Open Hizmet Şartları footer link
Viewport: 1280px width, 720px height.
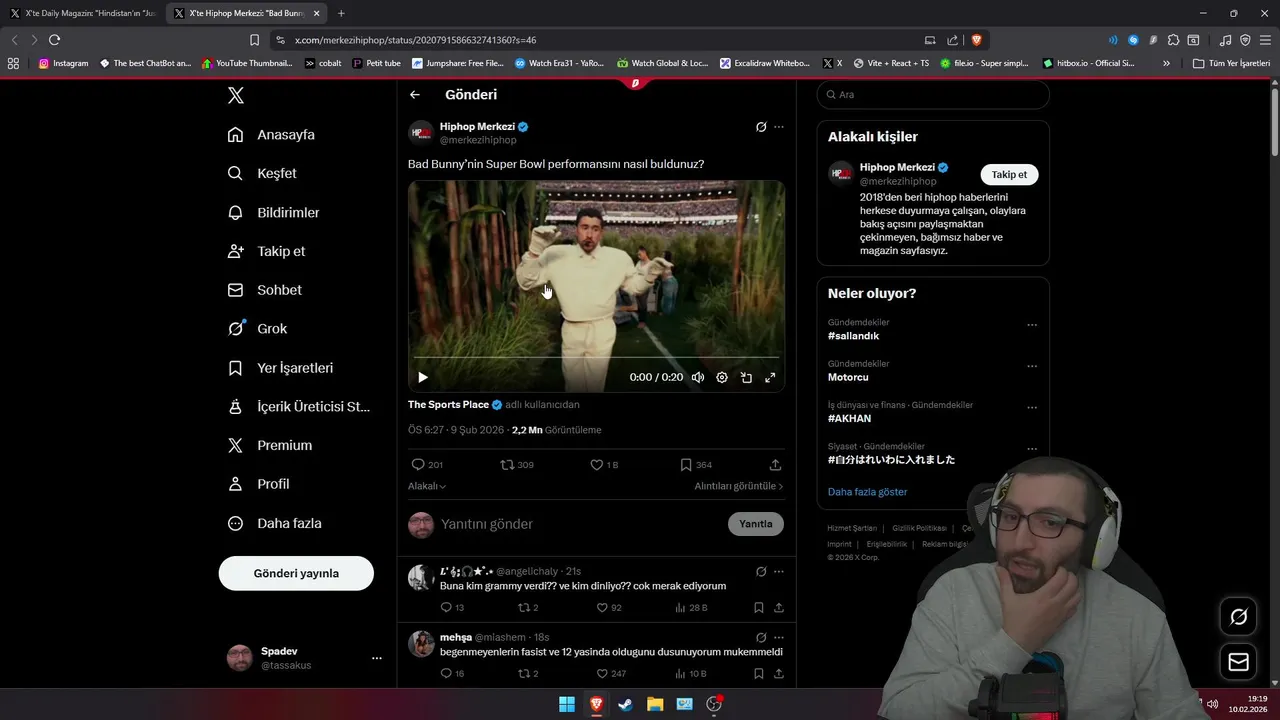point(852,528)
